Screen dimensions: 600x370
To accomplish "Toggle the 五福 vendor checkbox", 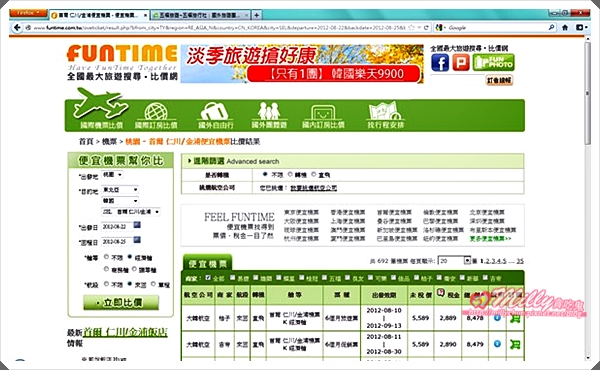I will pyautogui.click(x=324, y=278).
